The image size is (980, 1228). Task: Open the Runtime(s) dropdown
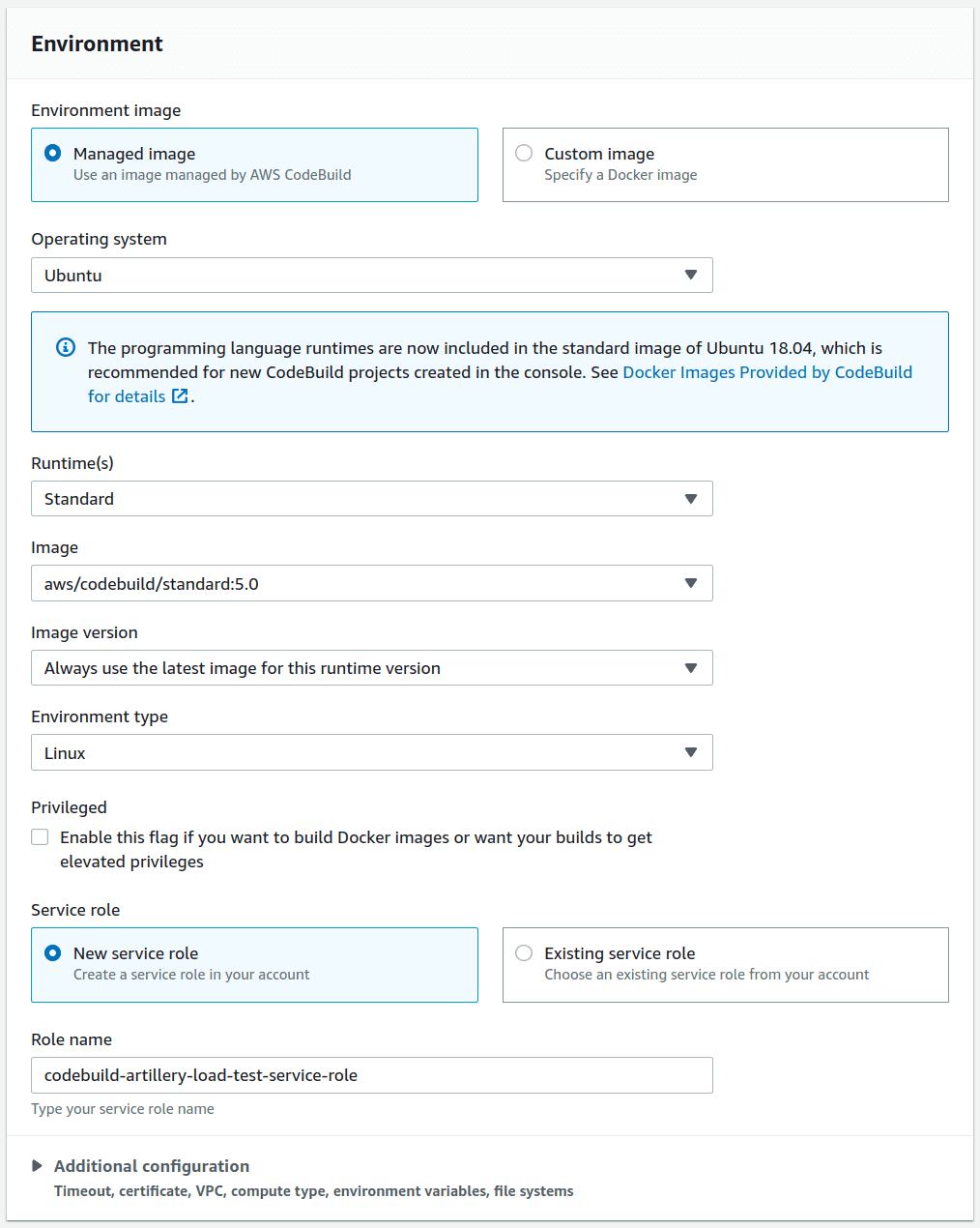click(x=372, y=499)
